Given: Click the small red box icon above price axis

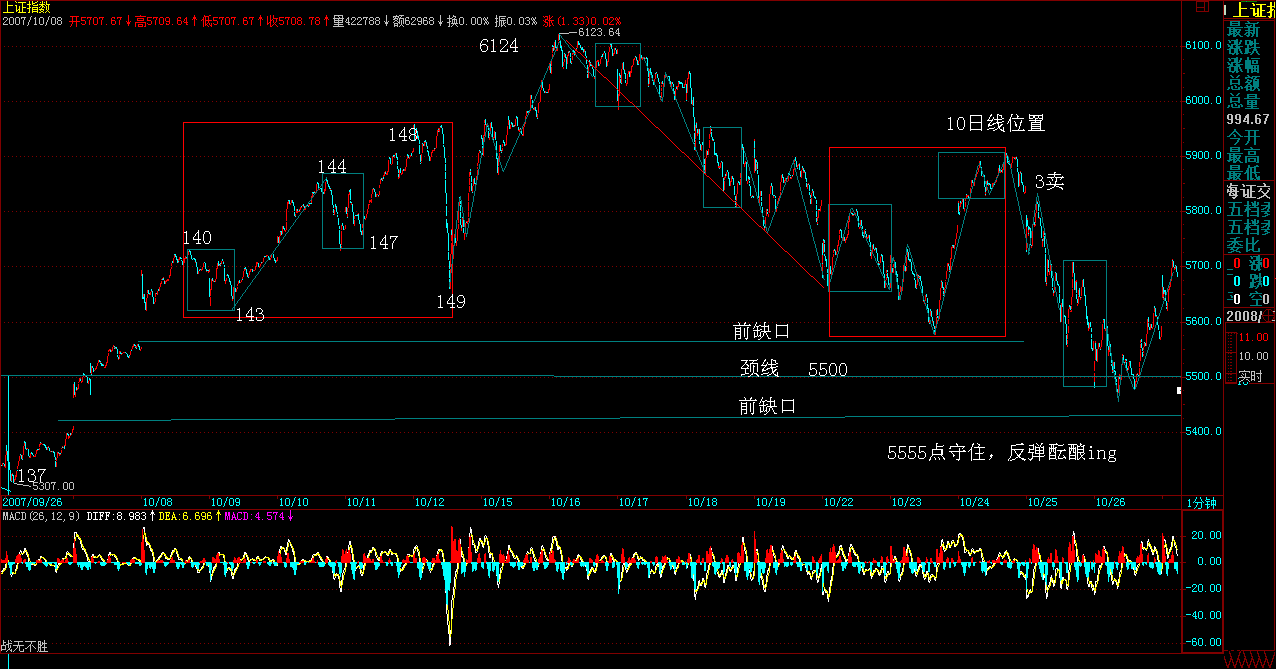Looking at the screenshot, I should (1201, 7).
